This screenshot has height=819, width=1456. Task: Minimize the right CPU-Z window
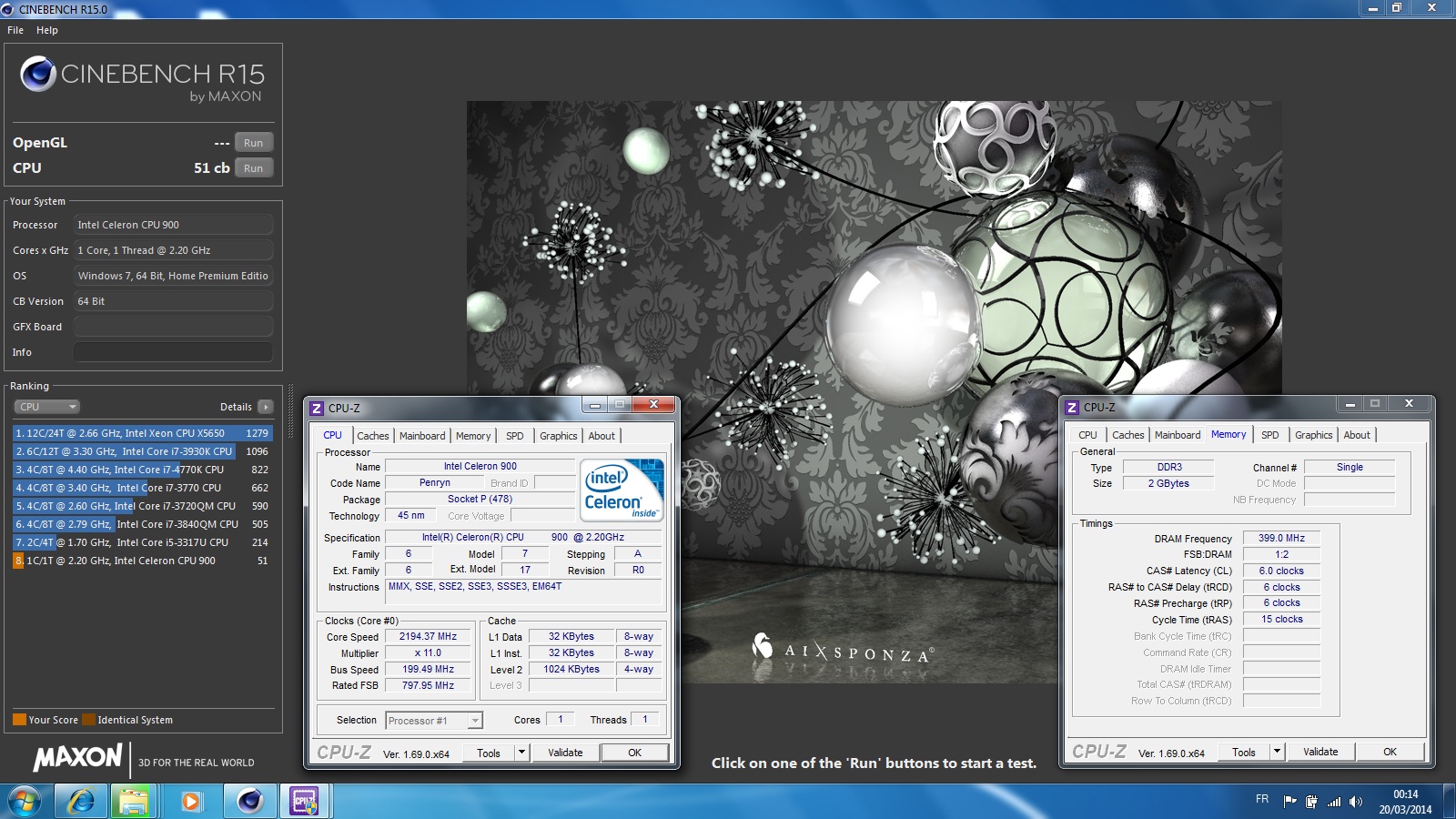1350,404
